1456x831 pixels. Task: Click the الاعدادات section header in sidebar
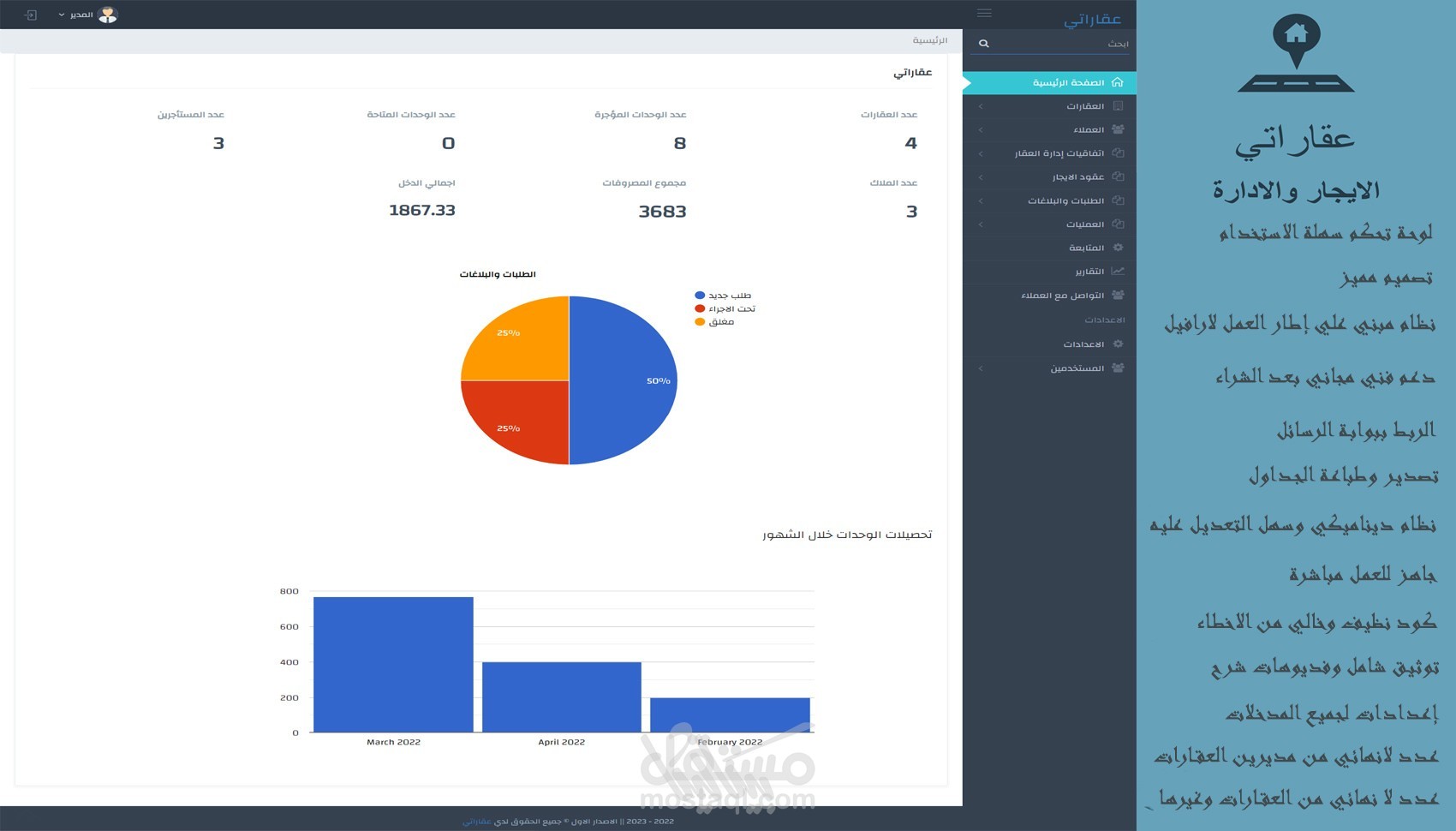point(1105,320)
